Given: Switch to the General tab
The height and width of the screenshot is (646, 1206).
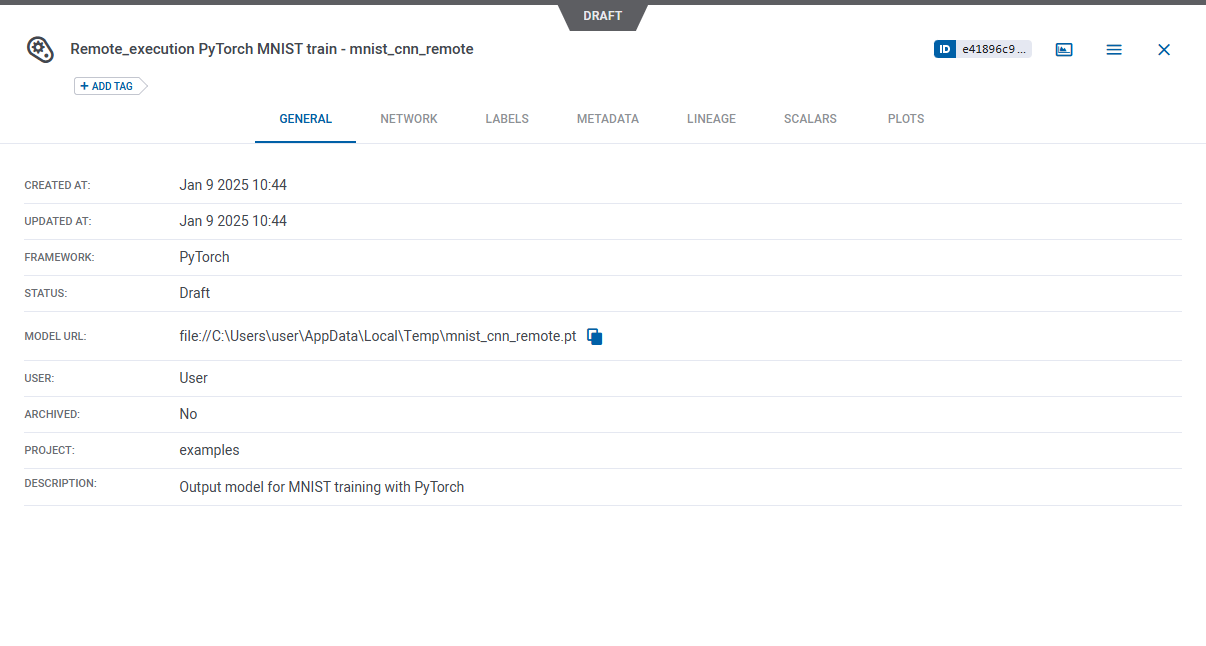Looking at the screenshot, I should pos(305,119).
